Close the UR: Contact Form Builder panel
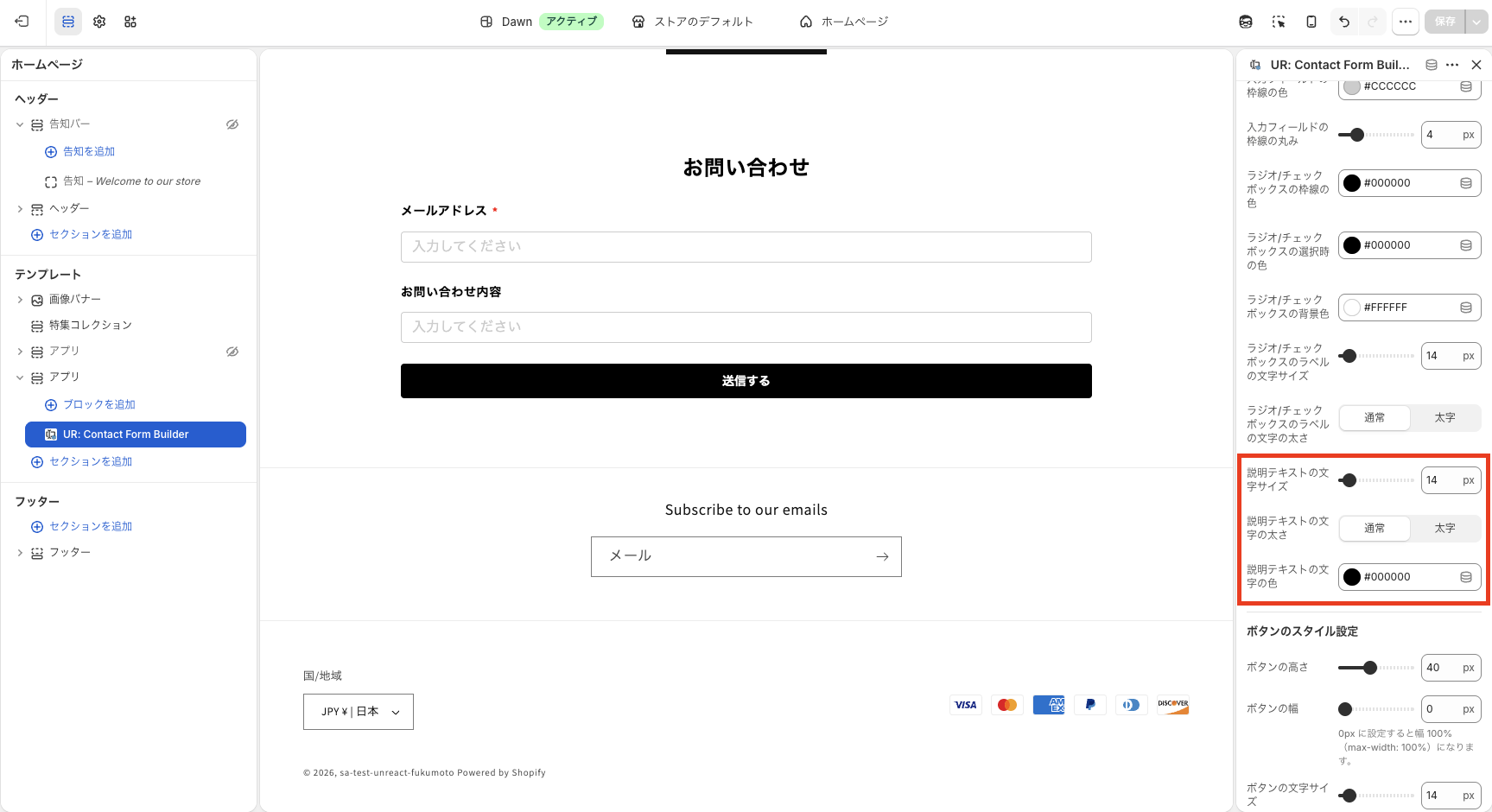 [1476, 65]
